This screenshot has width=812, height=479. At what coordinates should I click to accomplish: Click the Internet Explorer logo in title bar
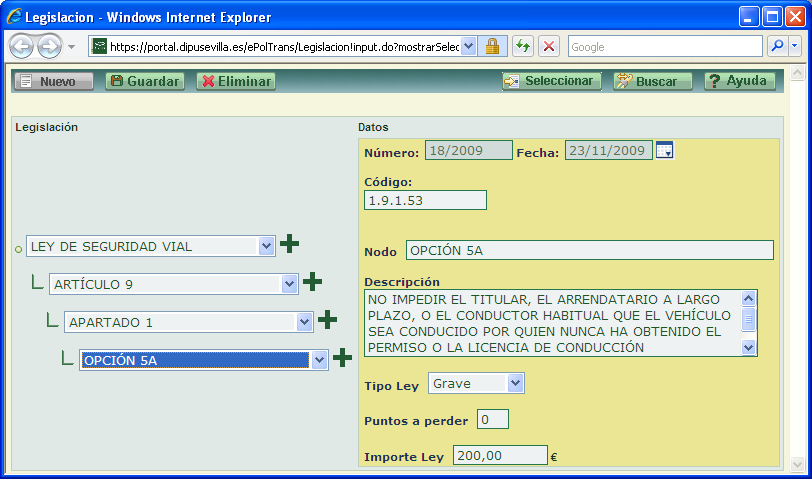click(x=14, y=17)
